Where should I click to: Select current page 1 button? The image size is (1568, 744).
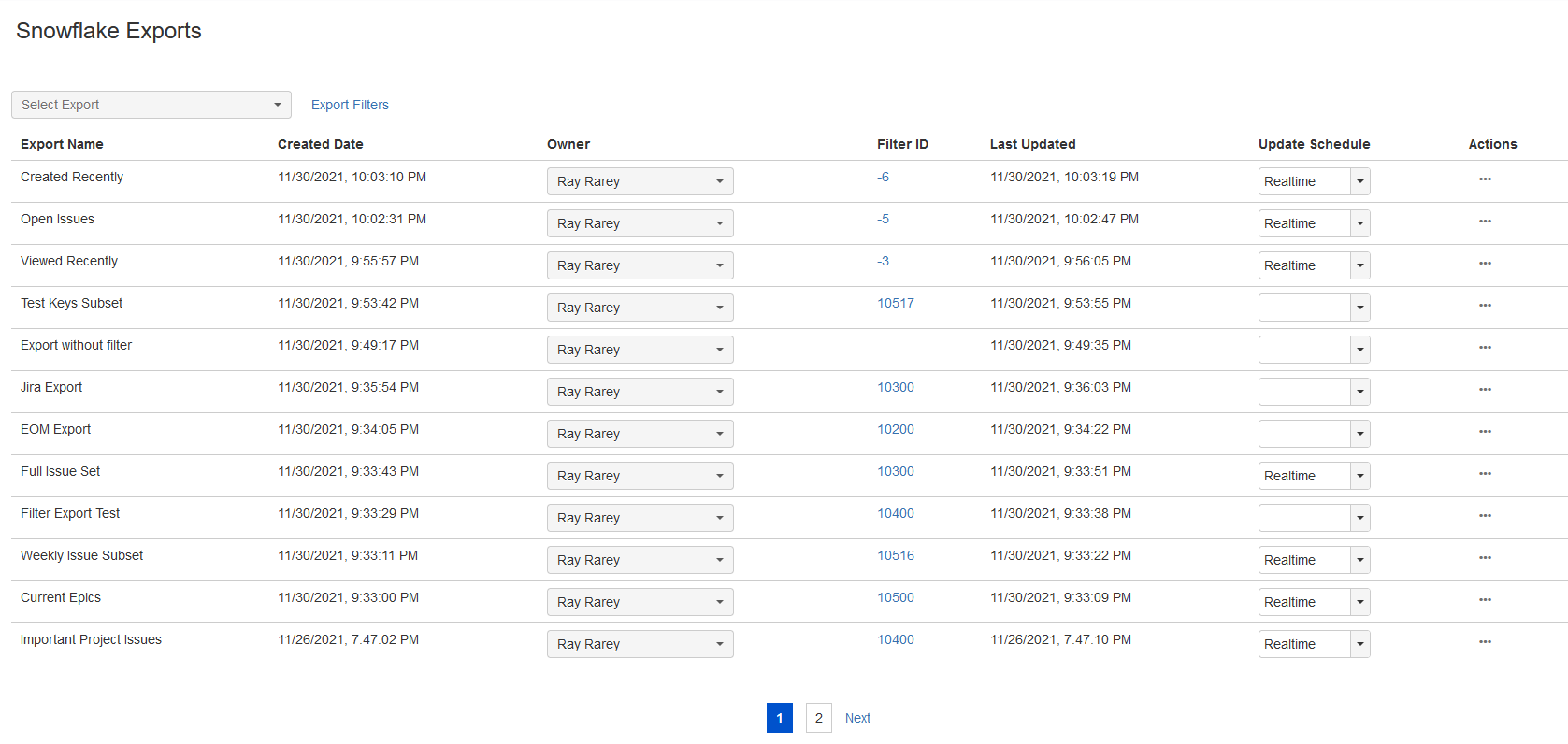pyautogui.click(x=779, y=718)
